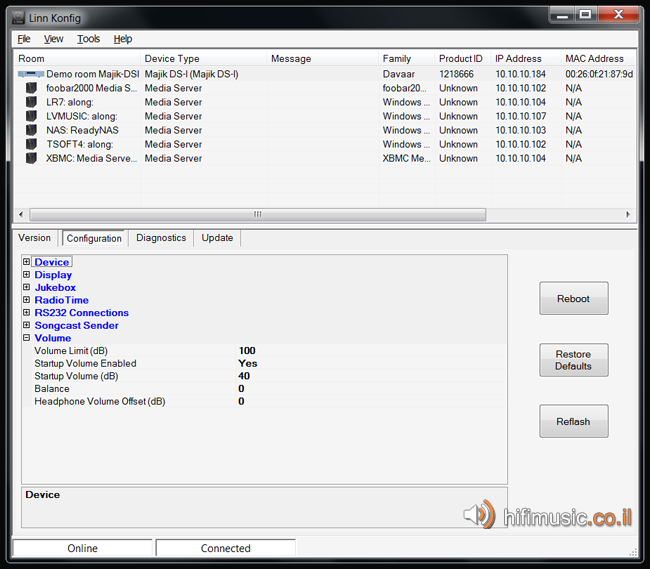Screen dimensions: 650x569
Task: Click the RS232 Connections heading link
Action: pos(82,313)
